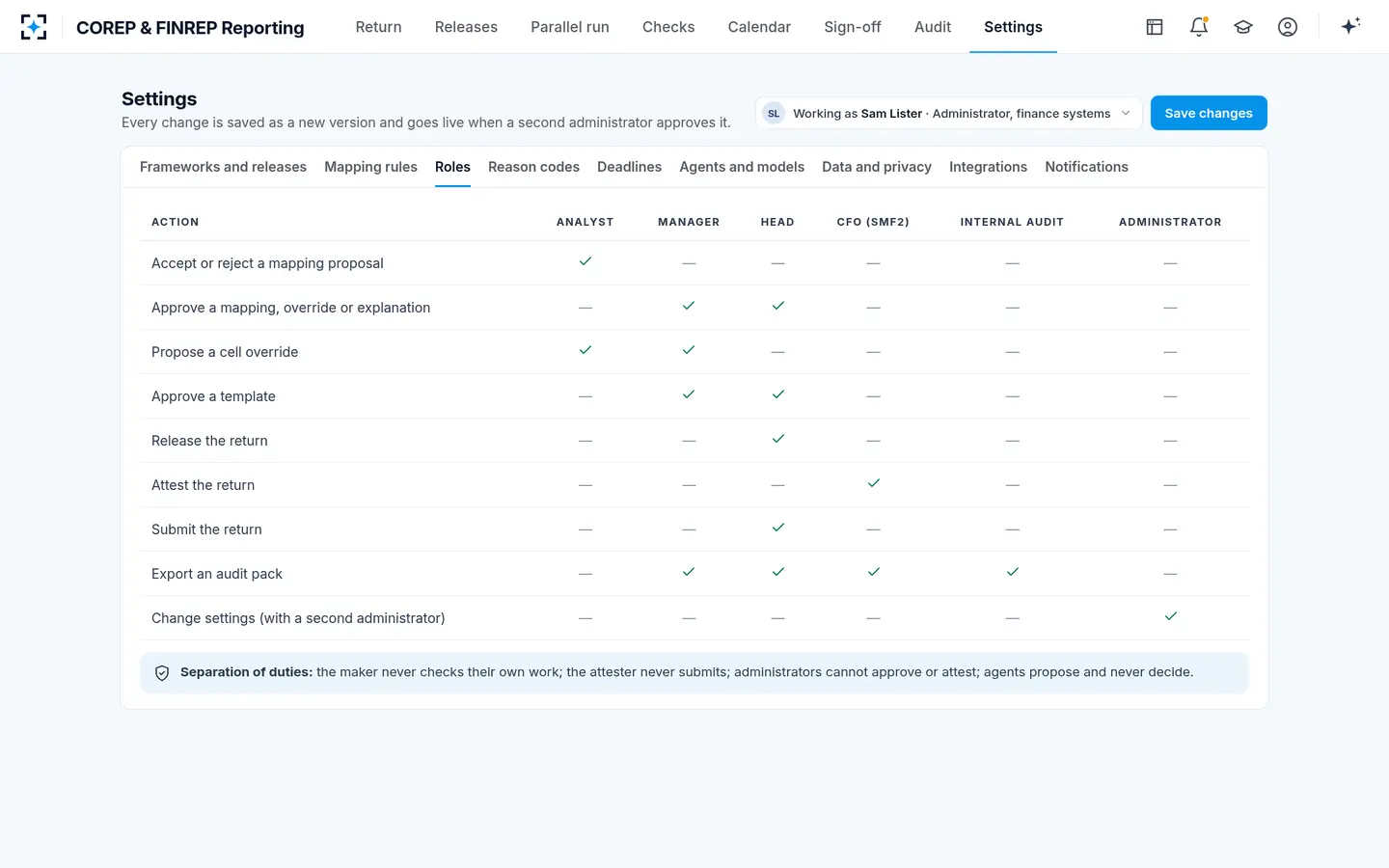Open the Parallel run navigation item
Viewport: 1389px width, 868px height.
pyautogui.click(x=570, y=27)
